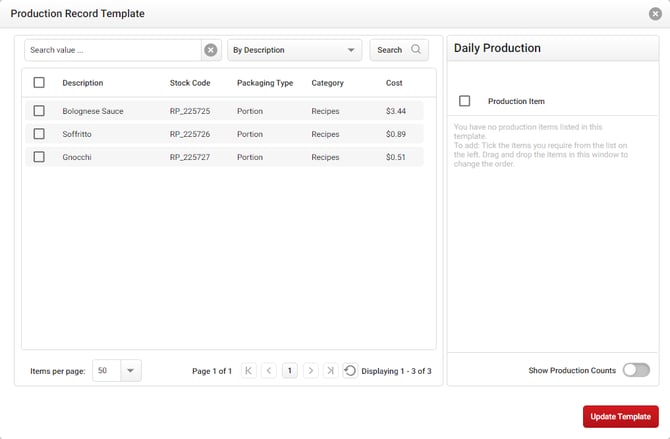The height and width of the screenshot is (439, 670).
Task: Go to first page of results
Action: click(249, 371)
